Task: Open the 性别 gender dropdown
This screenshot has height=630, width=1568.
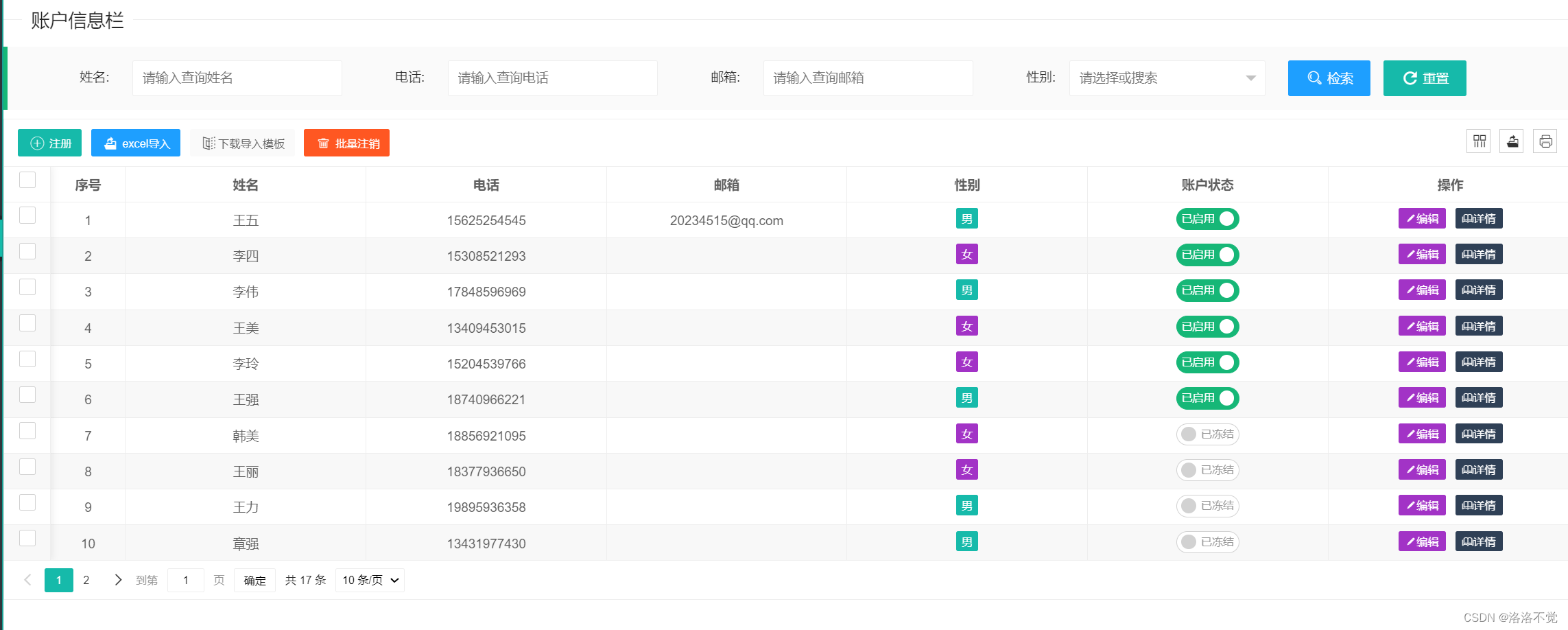Action: pyautogui.click(x=1167, y=78)
